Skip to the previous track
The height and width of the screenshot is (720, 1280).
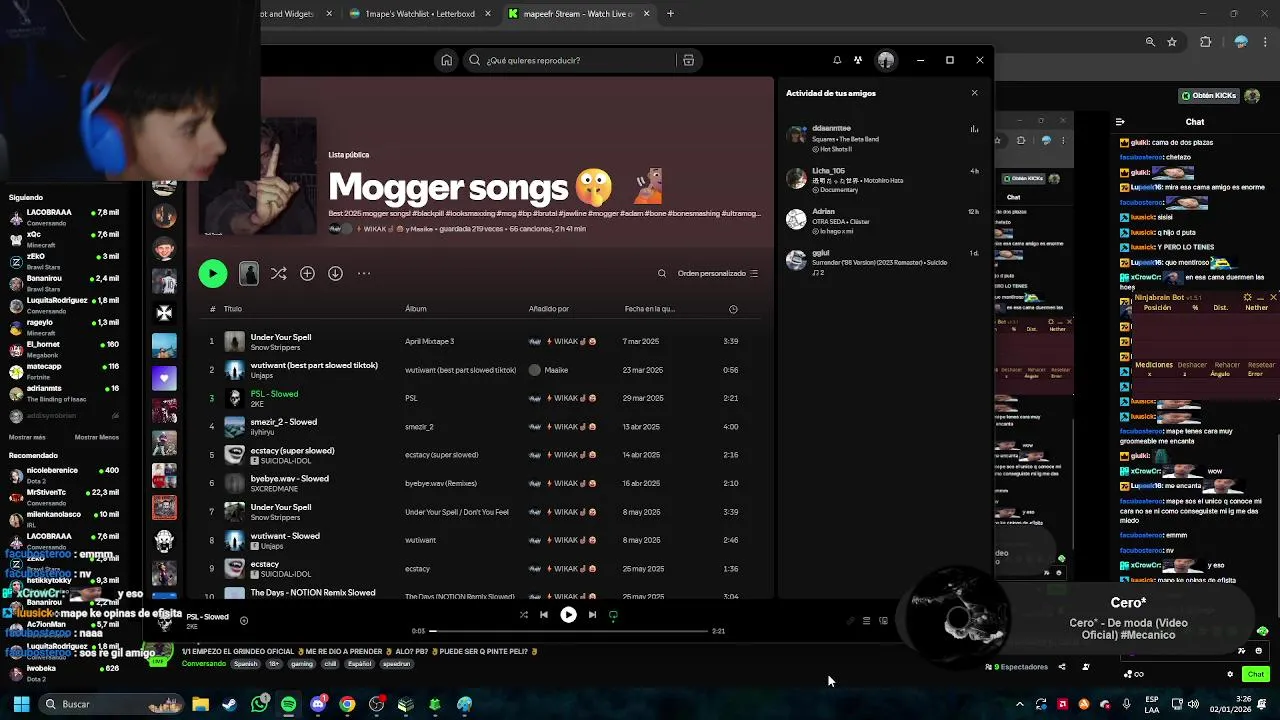[544, 615]
